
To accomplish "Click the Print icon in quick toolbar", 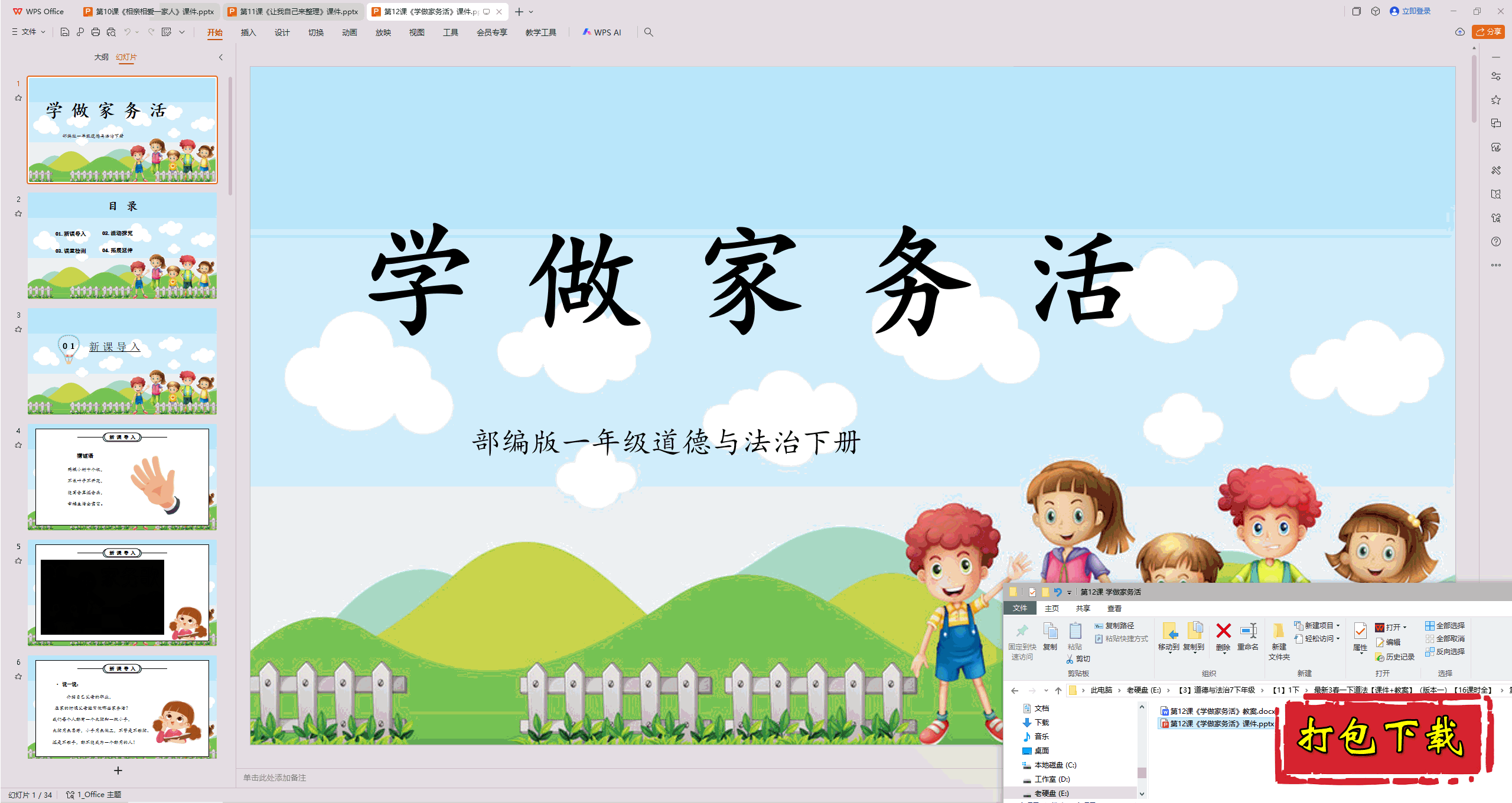I will click(96, 32).
